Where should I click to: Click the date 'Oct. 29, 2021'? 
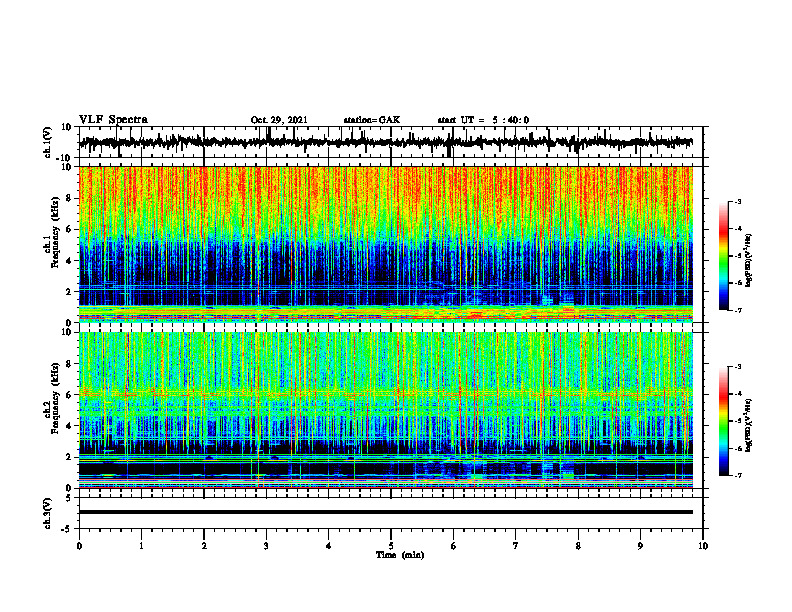pos(279,120)
